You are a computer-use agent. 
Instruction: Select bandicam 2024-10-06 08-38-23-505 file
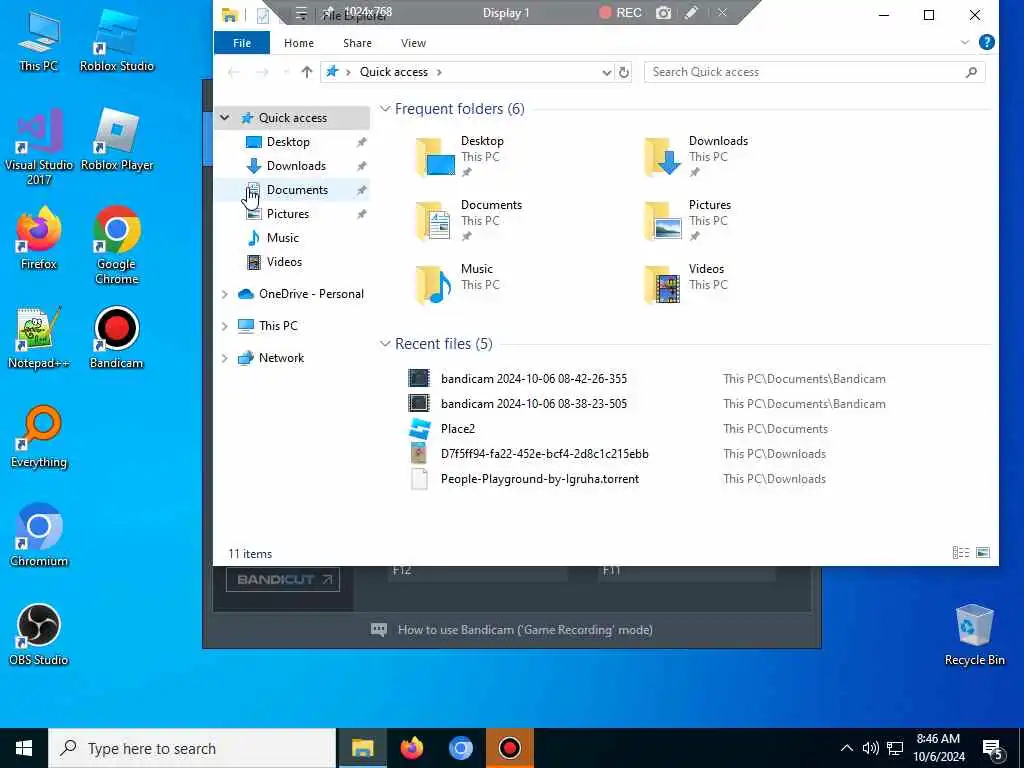click(534, 404)
